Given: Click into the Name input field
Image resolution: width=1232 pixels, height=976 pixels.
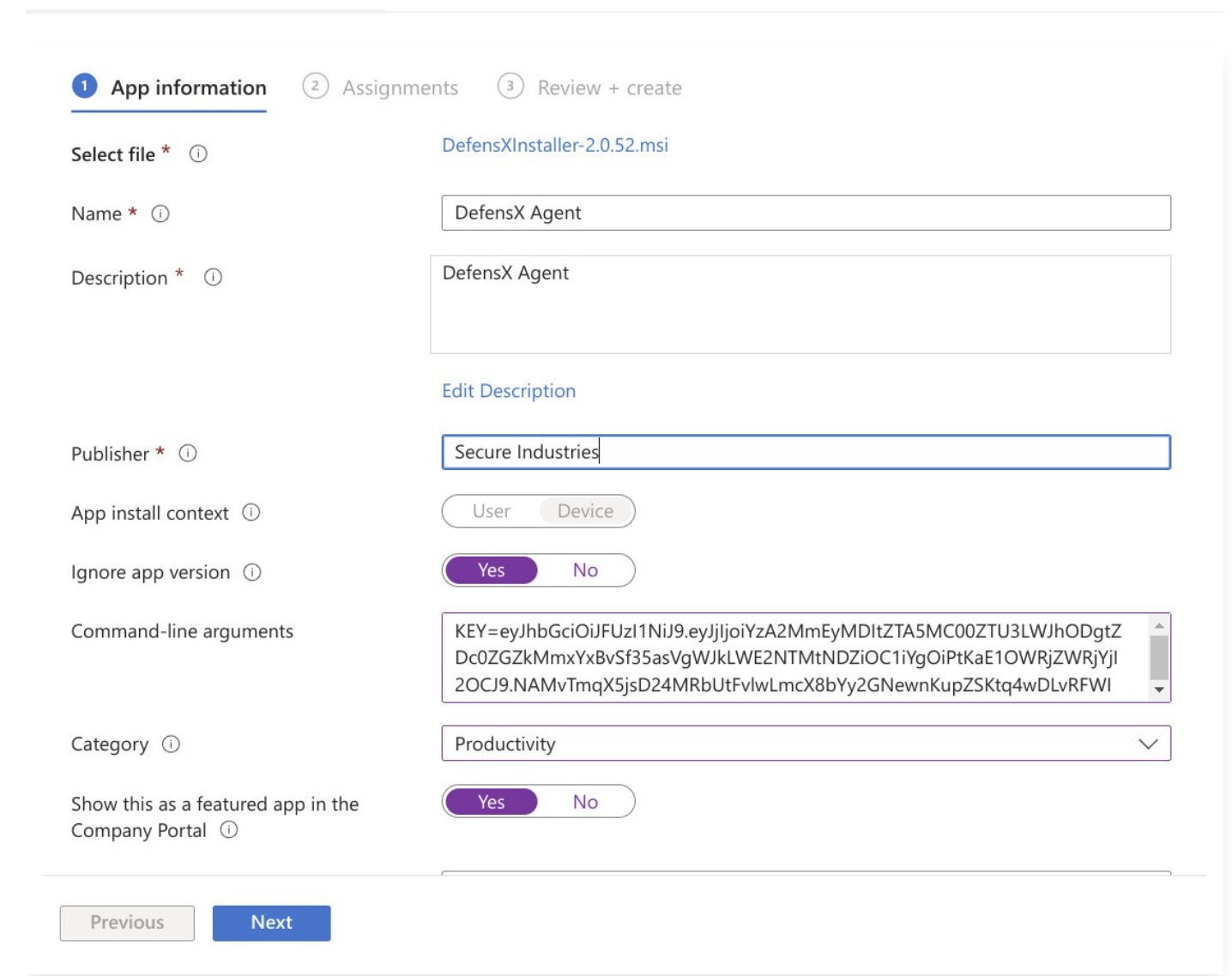Looking at the screenshot, I should coord(806,213).
